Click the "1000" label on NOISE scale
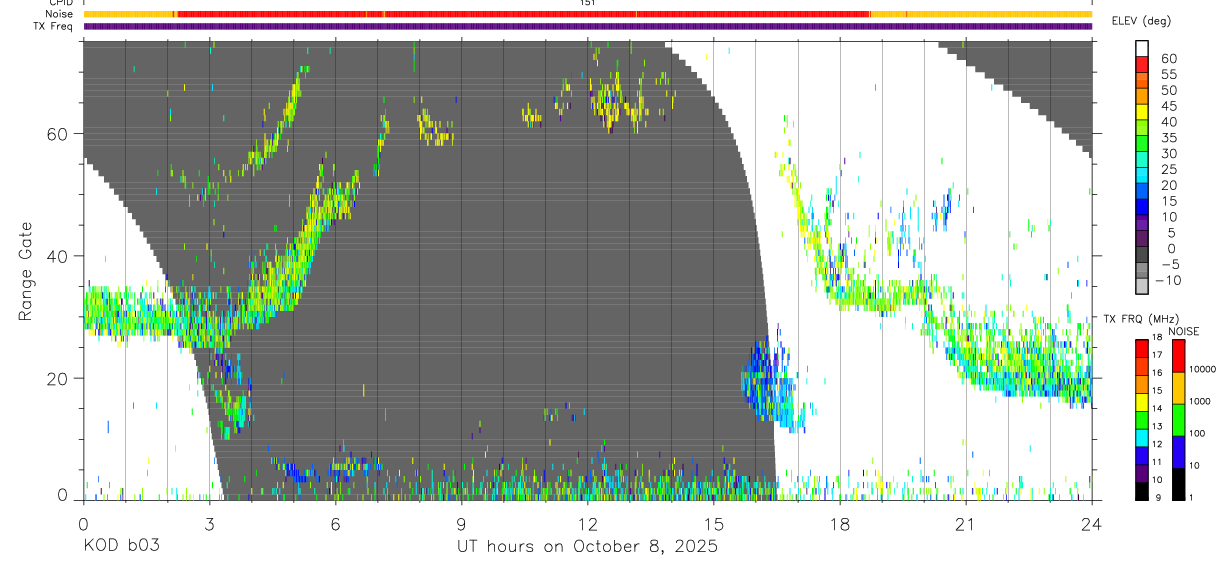Image resolution: width=1228 pixels, height=567 pixels. pos(1200,401)
